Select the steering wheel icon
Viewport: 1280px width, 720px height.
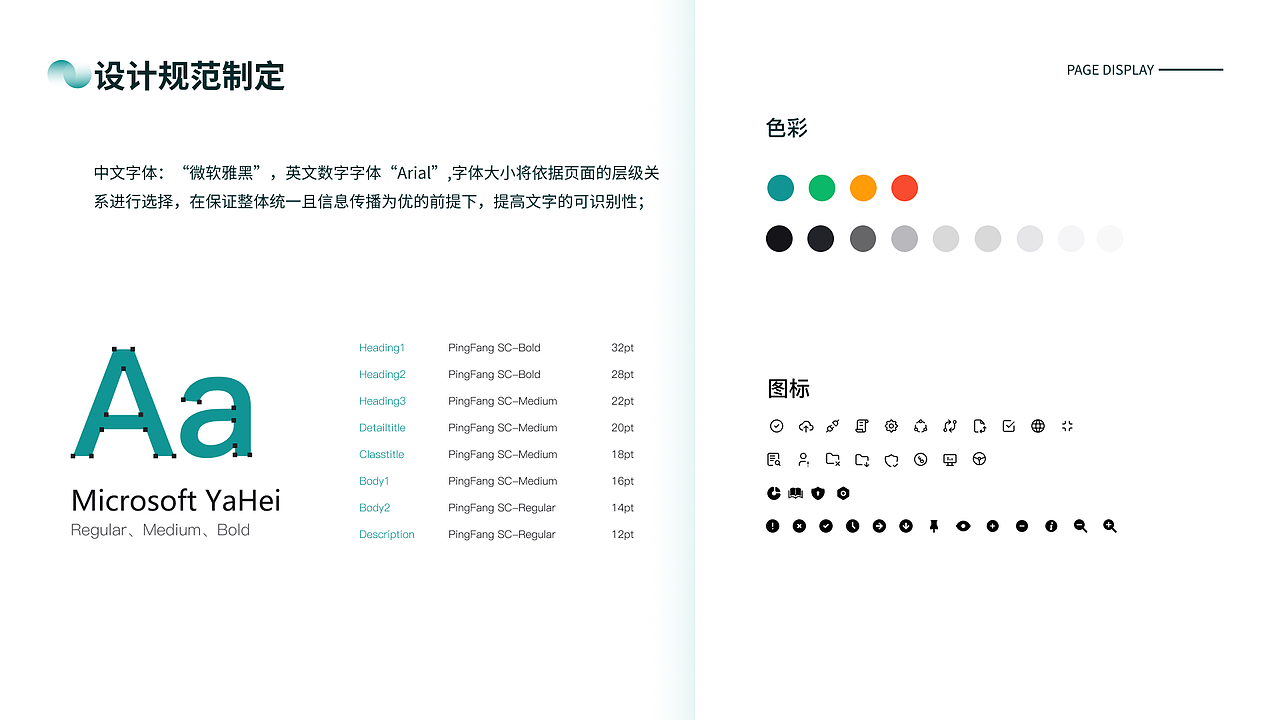click(x=980, y=459)
